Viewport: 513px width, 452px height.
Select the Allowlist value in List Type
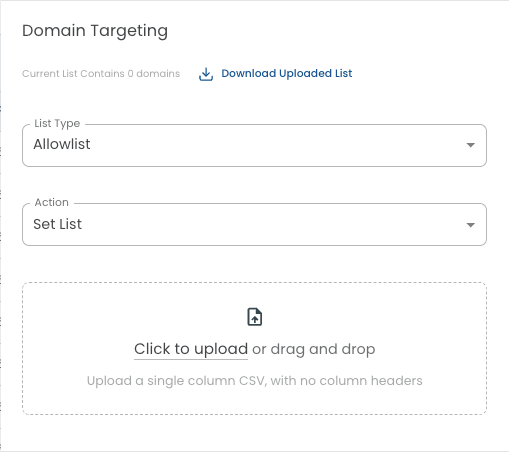pos(62,144)
